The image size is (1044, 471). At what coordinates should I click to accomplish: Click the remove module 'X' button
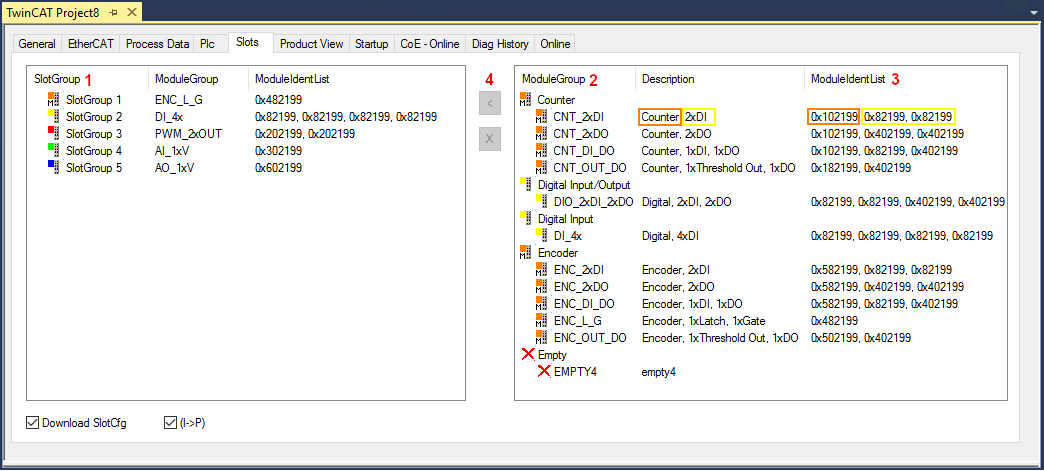pyautogui.click(x=489, y=139)
